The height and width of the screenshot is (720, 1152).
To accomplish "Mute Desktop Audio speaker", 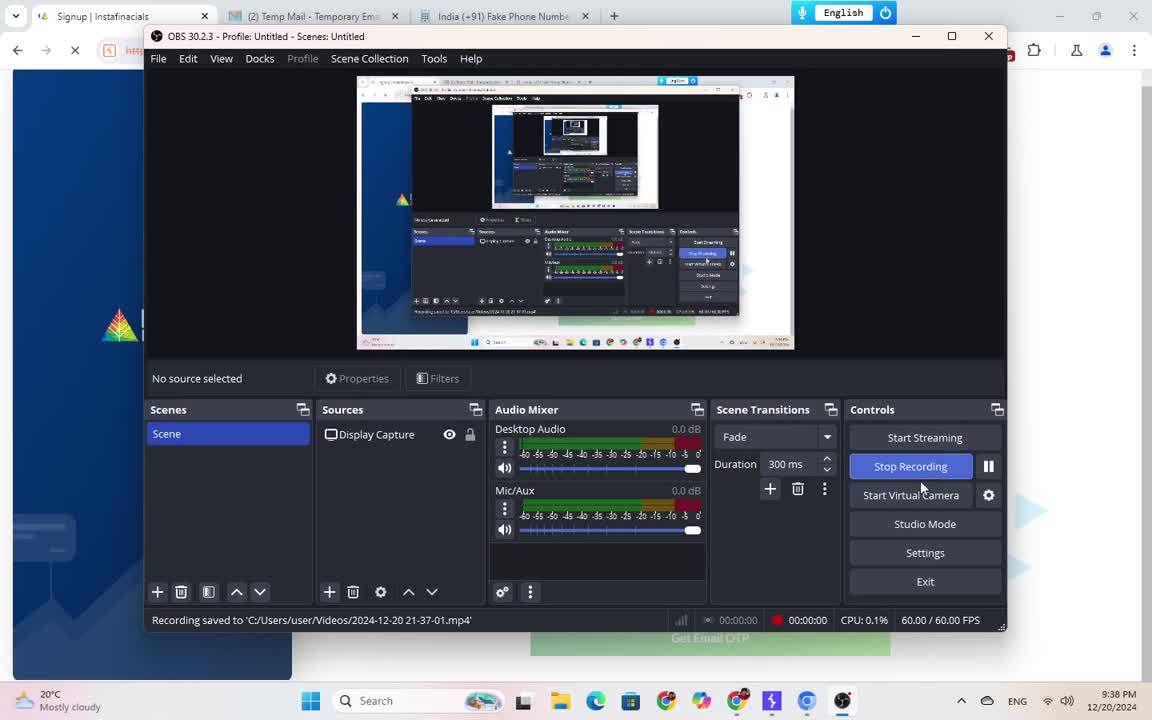I will (505, 468).
